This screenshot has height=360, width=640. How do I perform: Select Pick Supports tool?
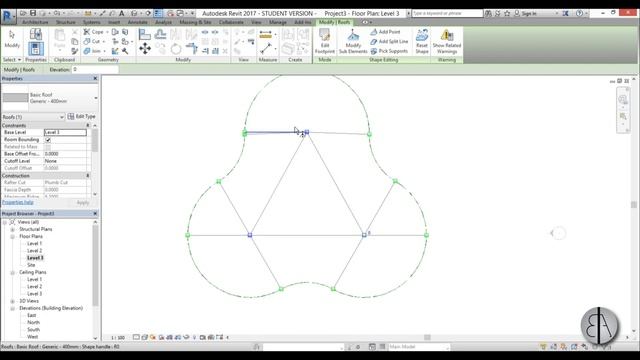tap(389, 51)
